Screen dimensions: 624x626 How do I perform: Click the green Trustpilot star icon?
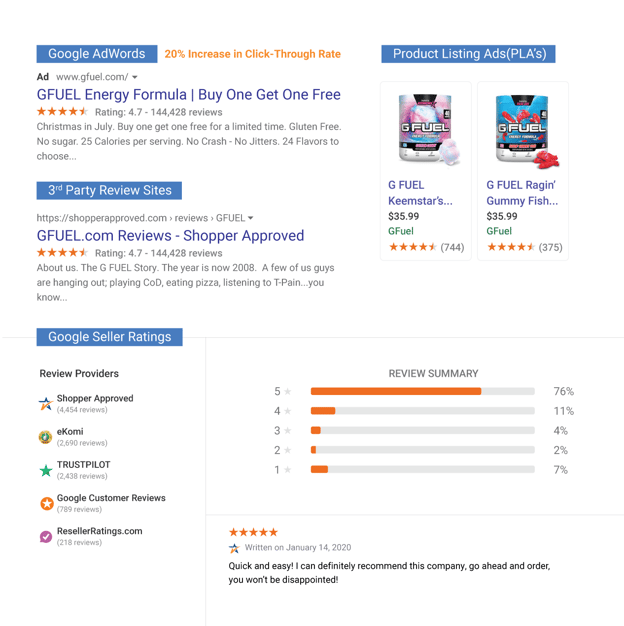point(46,470)
